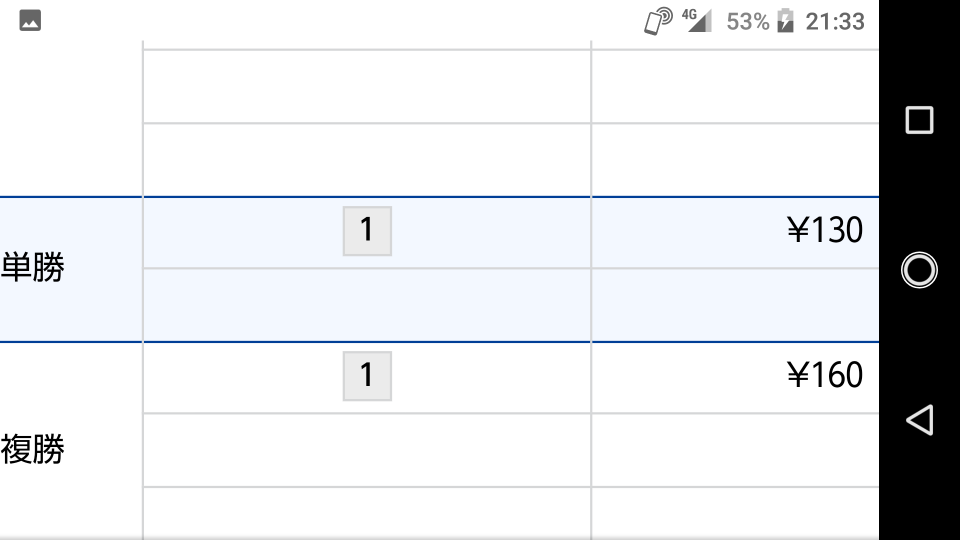The height and width of the screenshot is (540, 960).
Task: Tap the battery charging icon
Action: pyautogui.click(x=786, y=21)
